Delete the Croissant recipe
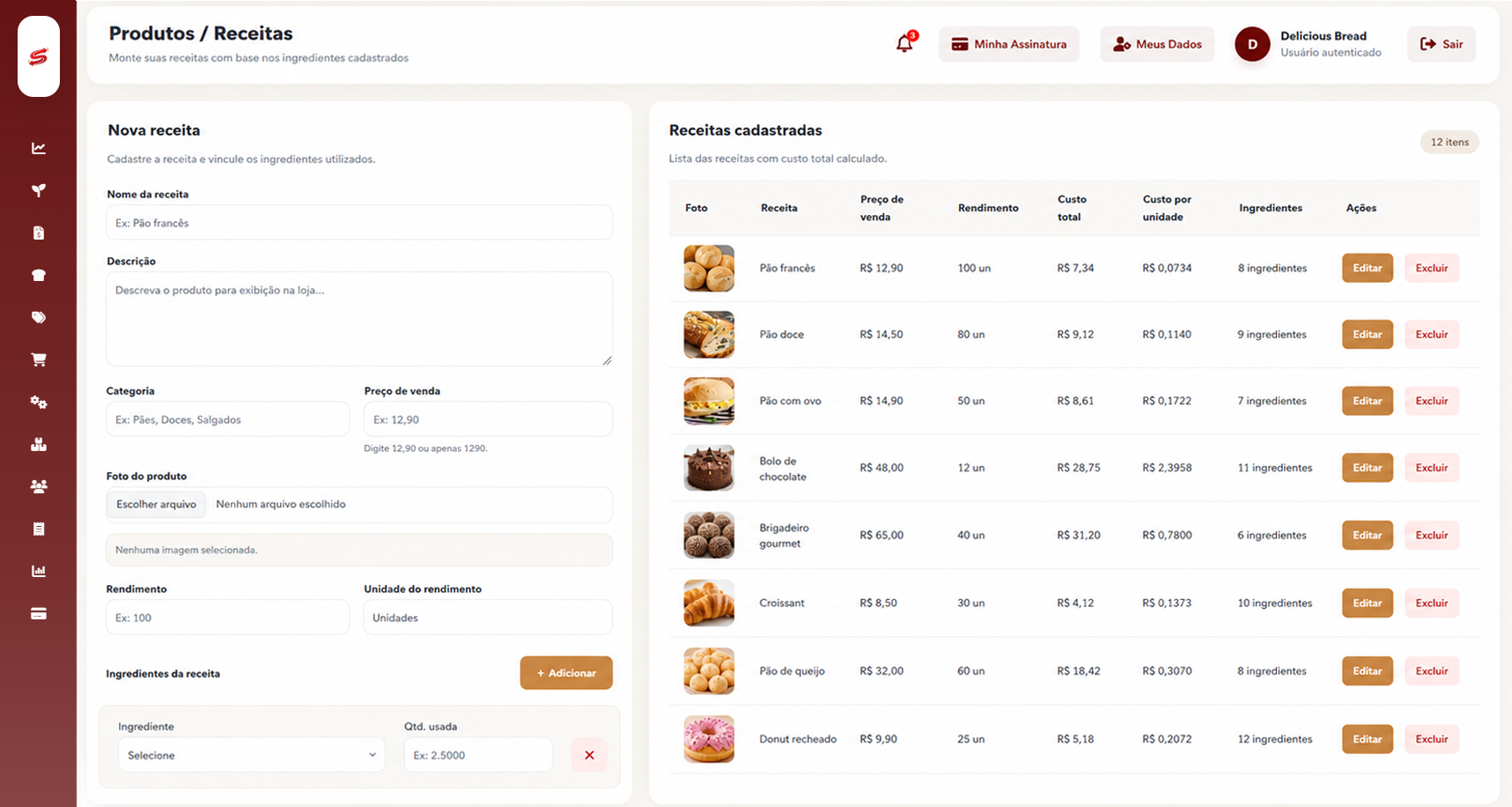This screenshot has width=1512, height=807. (1432, 603)
